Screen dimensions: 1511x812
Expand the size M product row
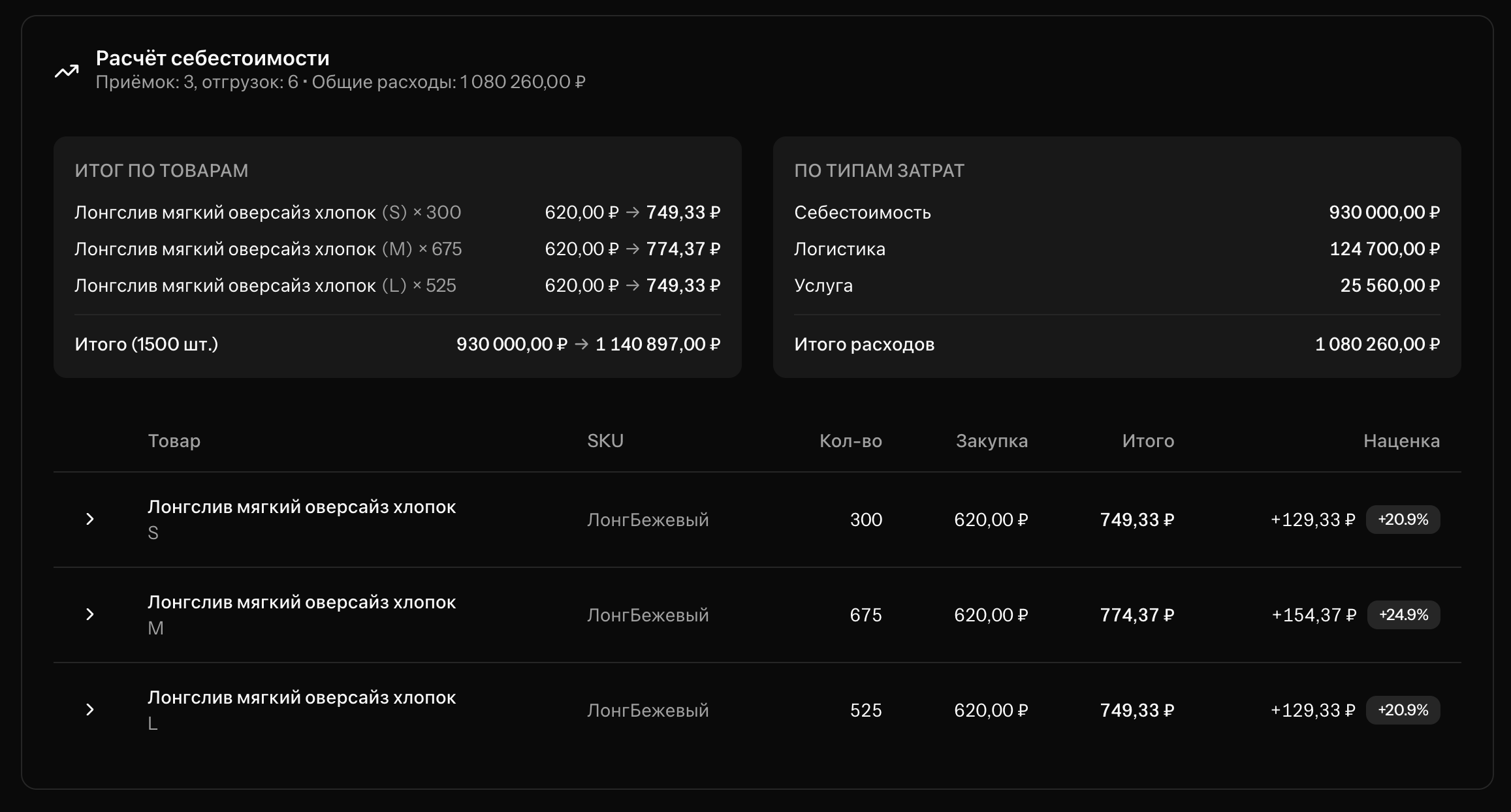[90, 614]
